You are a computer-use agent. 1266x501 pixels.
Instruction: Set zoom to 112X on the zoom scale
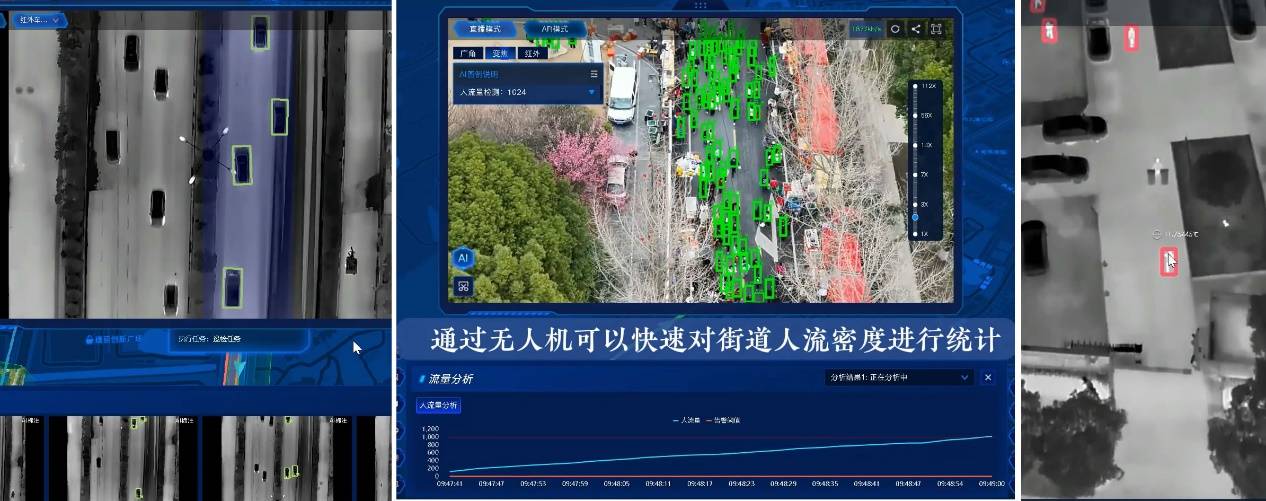pyautogui.click(x=928, y=86)
